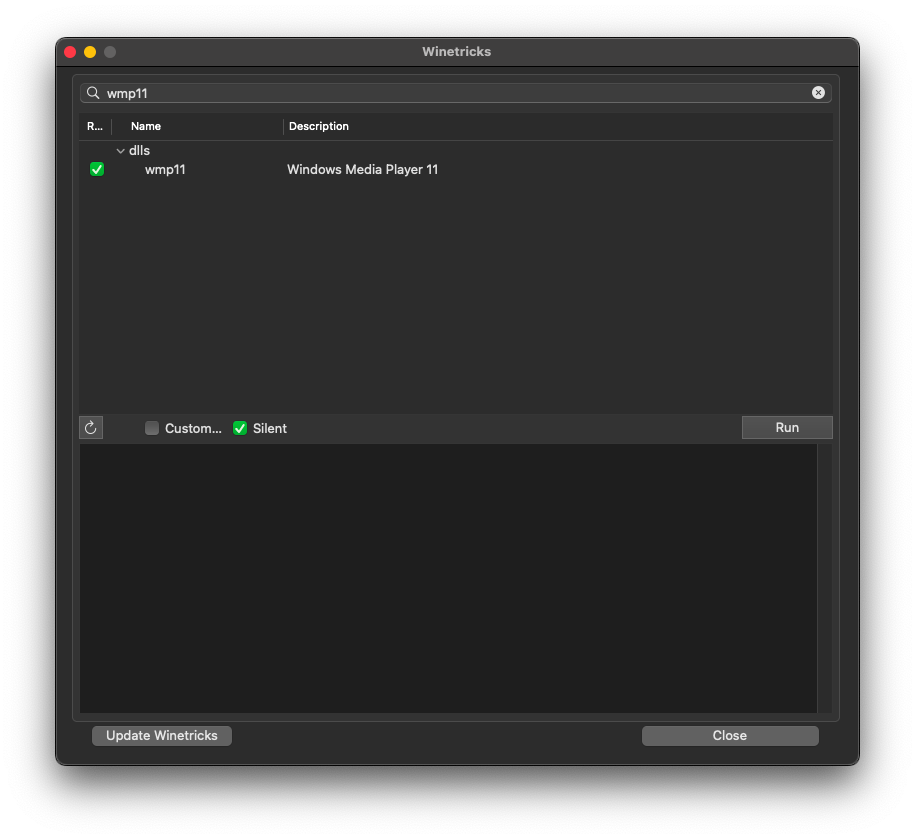Click the Windows Media Player 11 description
The height and width of the screenshot is (839, 915).
(362, 170)
